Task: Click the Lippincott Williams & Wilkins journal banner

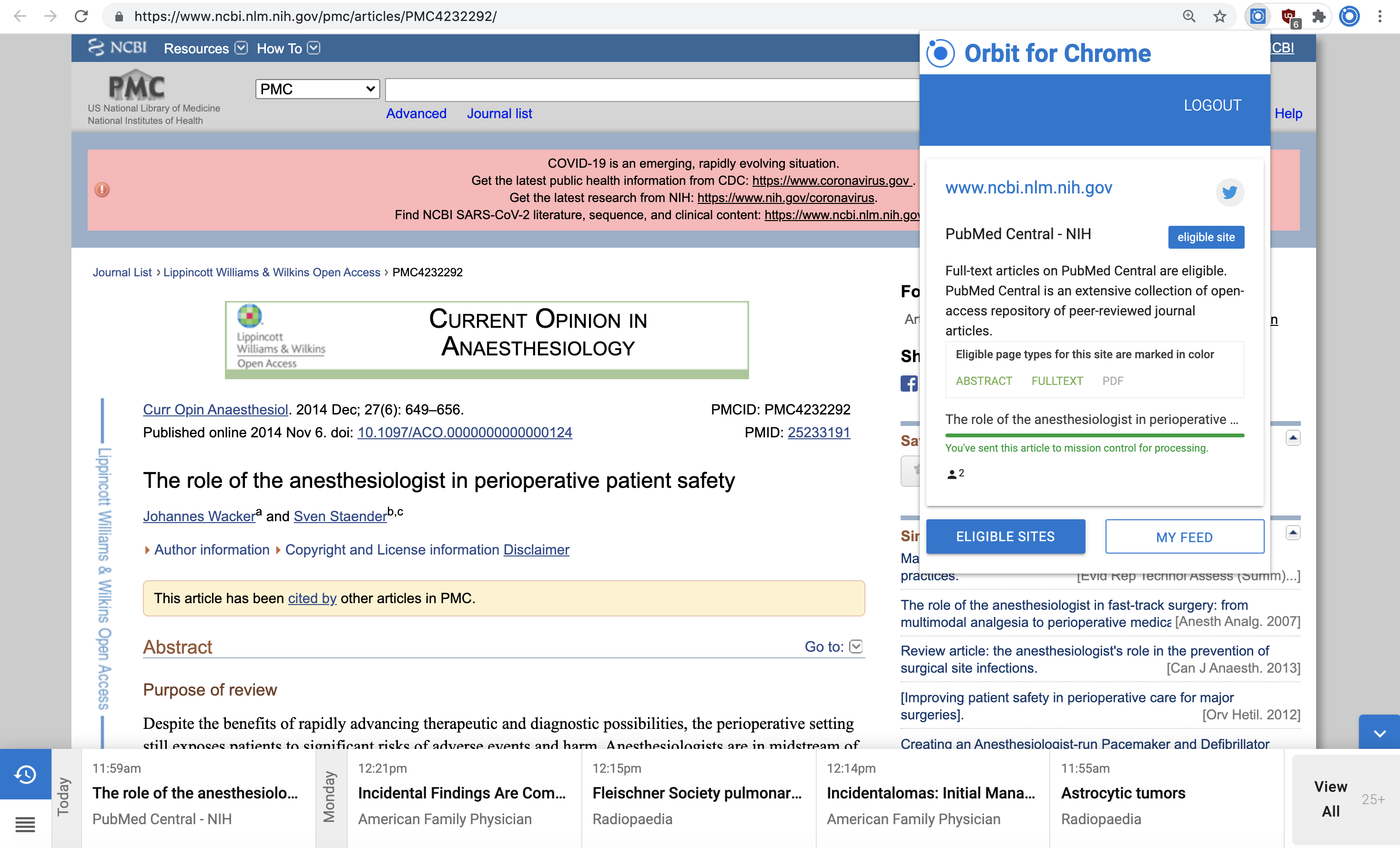Action: click(487, 340)
